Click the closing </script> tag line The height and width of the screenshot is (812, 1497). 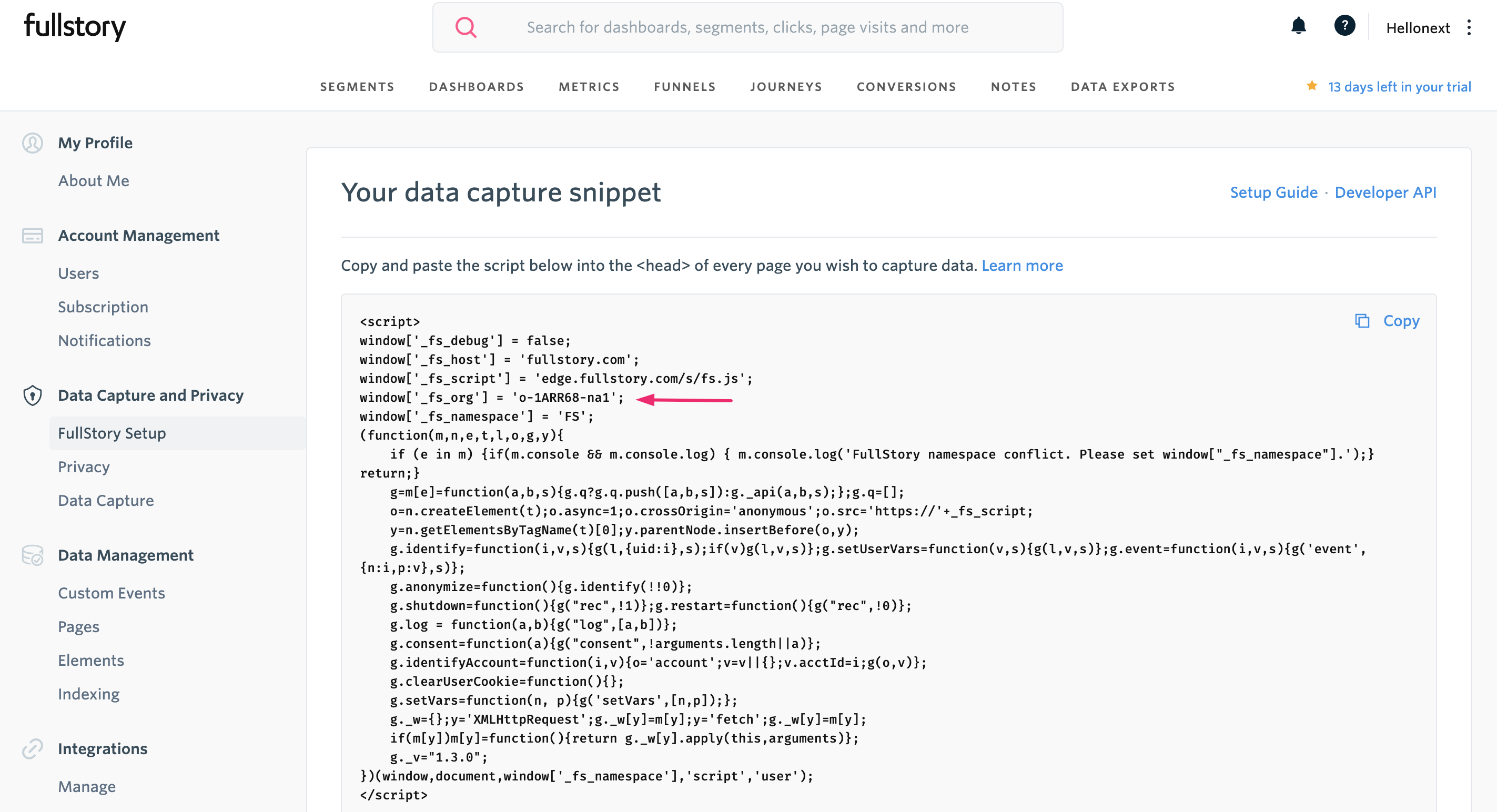tap(393, 795)
